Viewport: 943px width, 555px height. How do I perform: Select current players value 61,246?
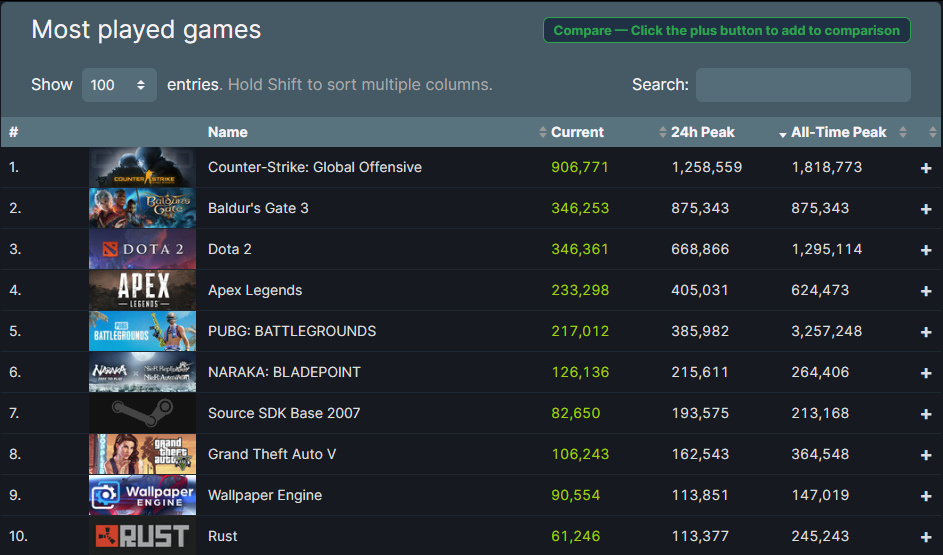(x=576, y=536)
